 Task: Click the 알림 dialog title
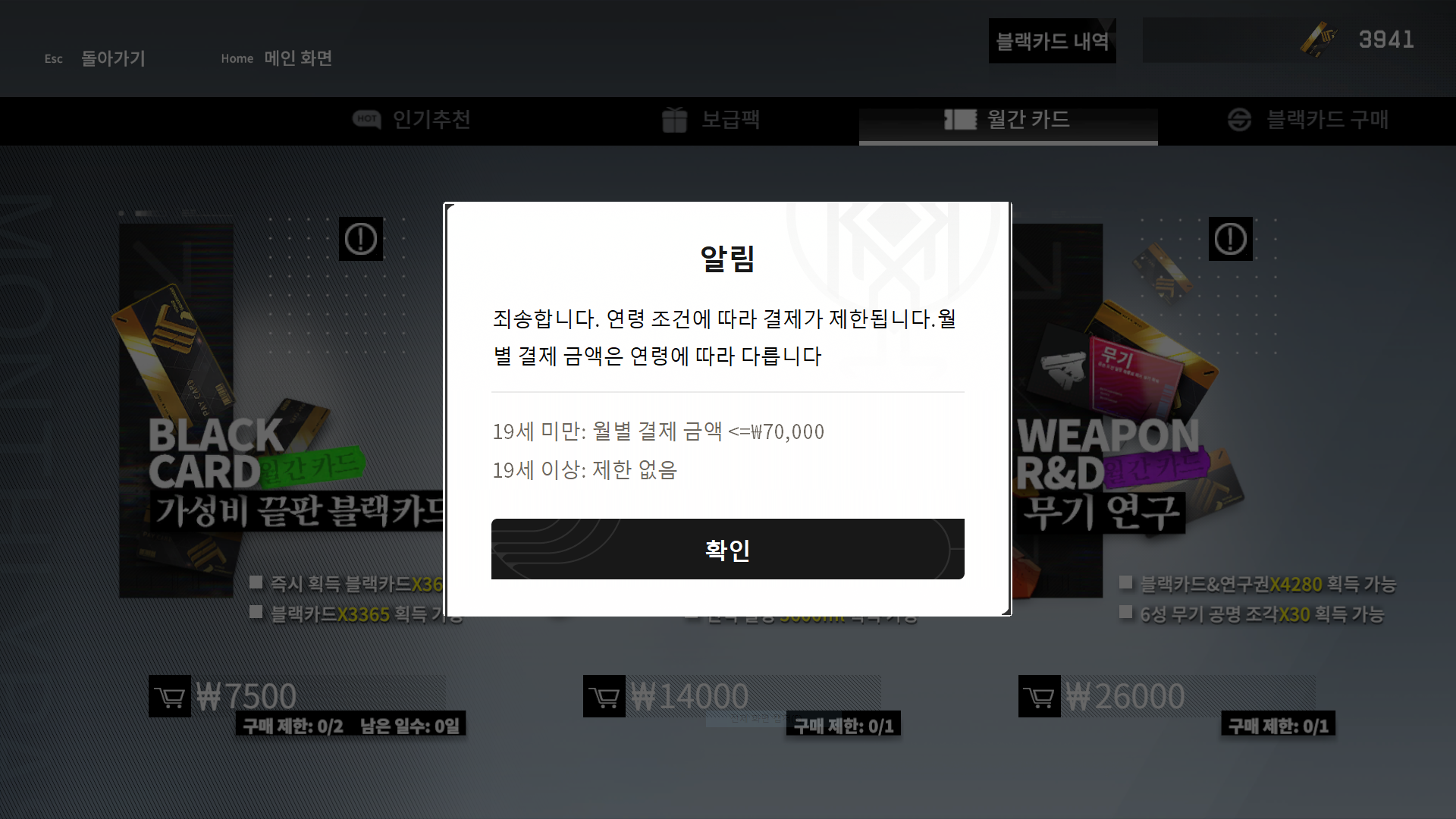point(728,259)
